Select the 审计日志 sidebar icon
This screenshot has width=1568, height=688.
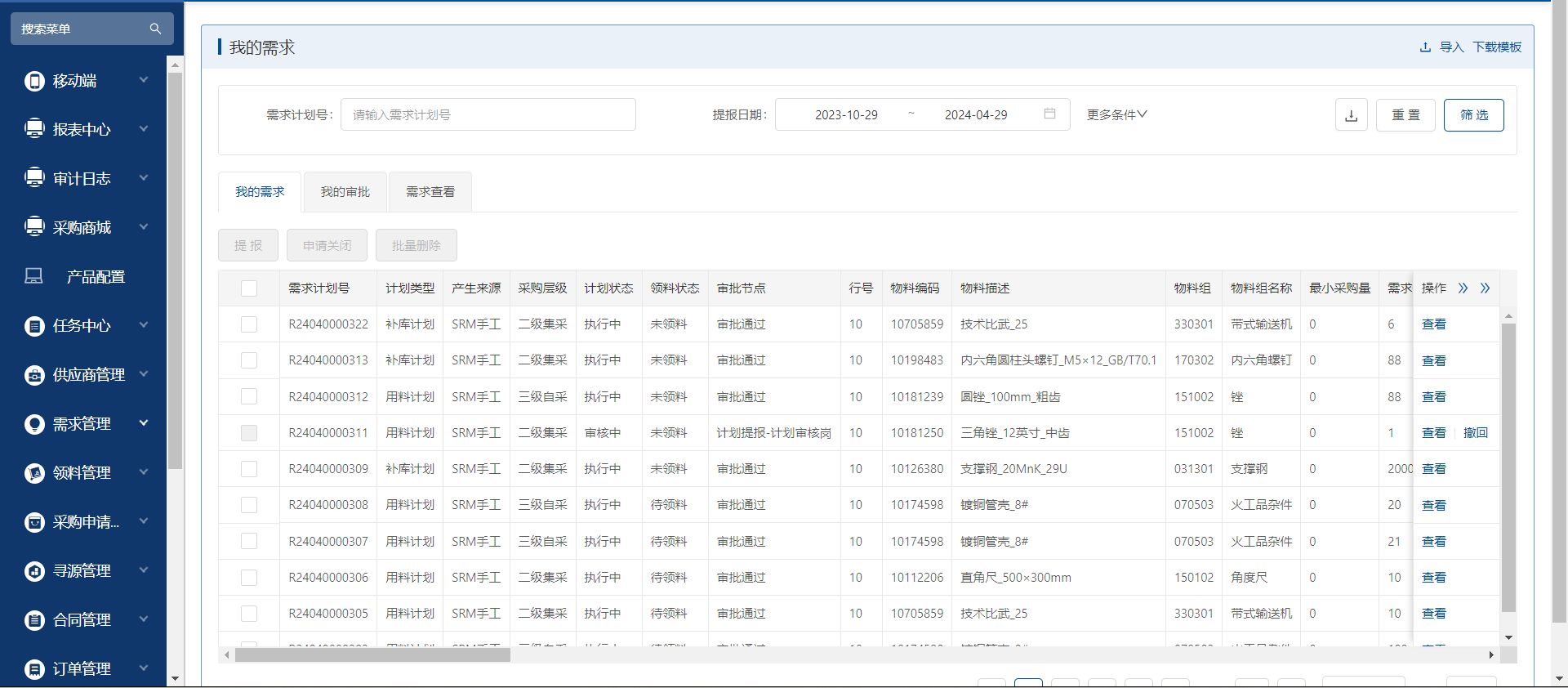pos(34,178)
